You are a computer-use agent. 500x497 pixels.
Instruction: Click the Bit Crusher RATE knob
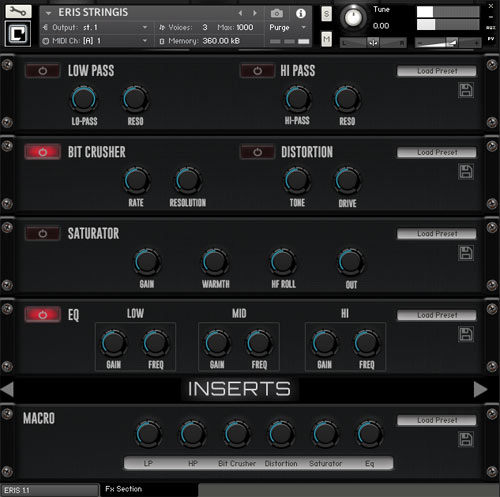click(136, 181)
